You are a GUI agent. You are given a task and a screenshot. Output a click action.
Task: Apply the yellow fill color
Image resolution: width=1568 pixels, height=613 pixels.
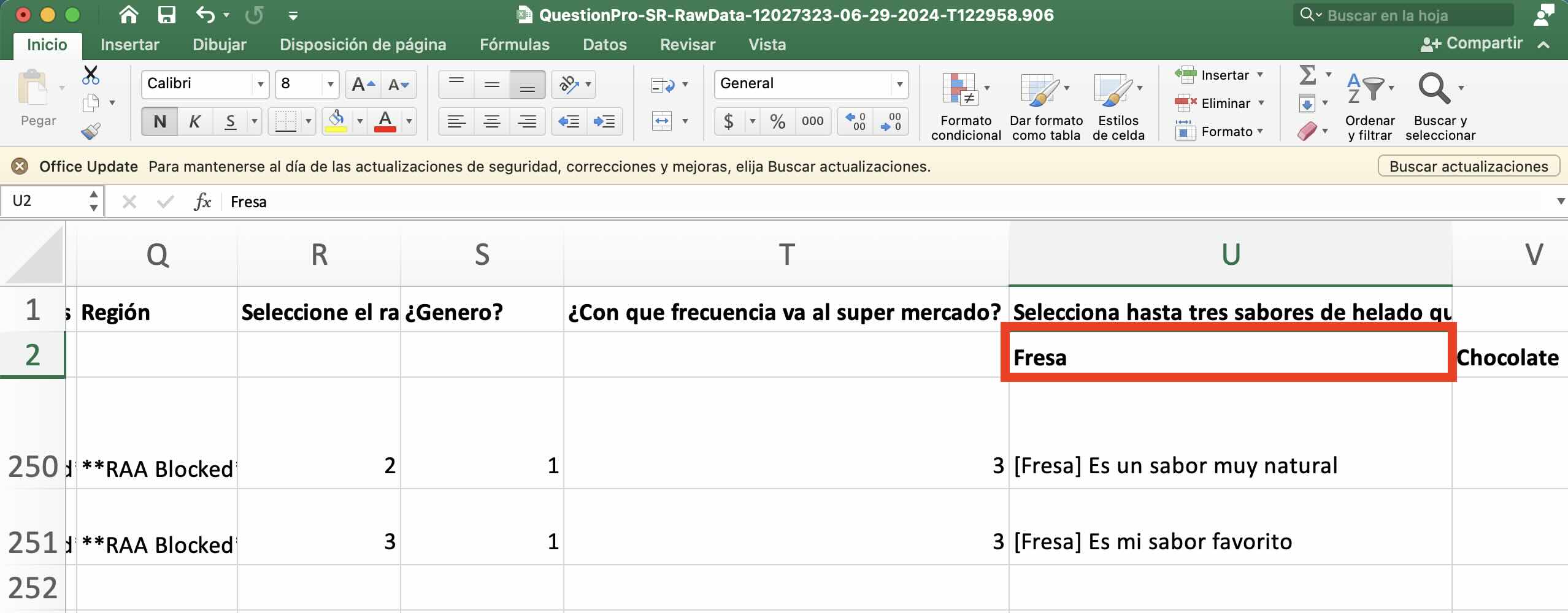336,121
